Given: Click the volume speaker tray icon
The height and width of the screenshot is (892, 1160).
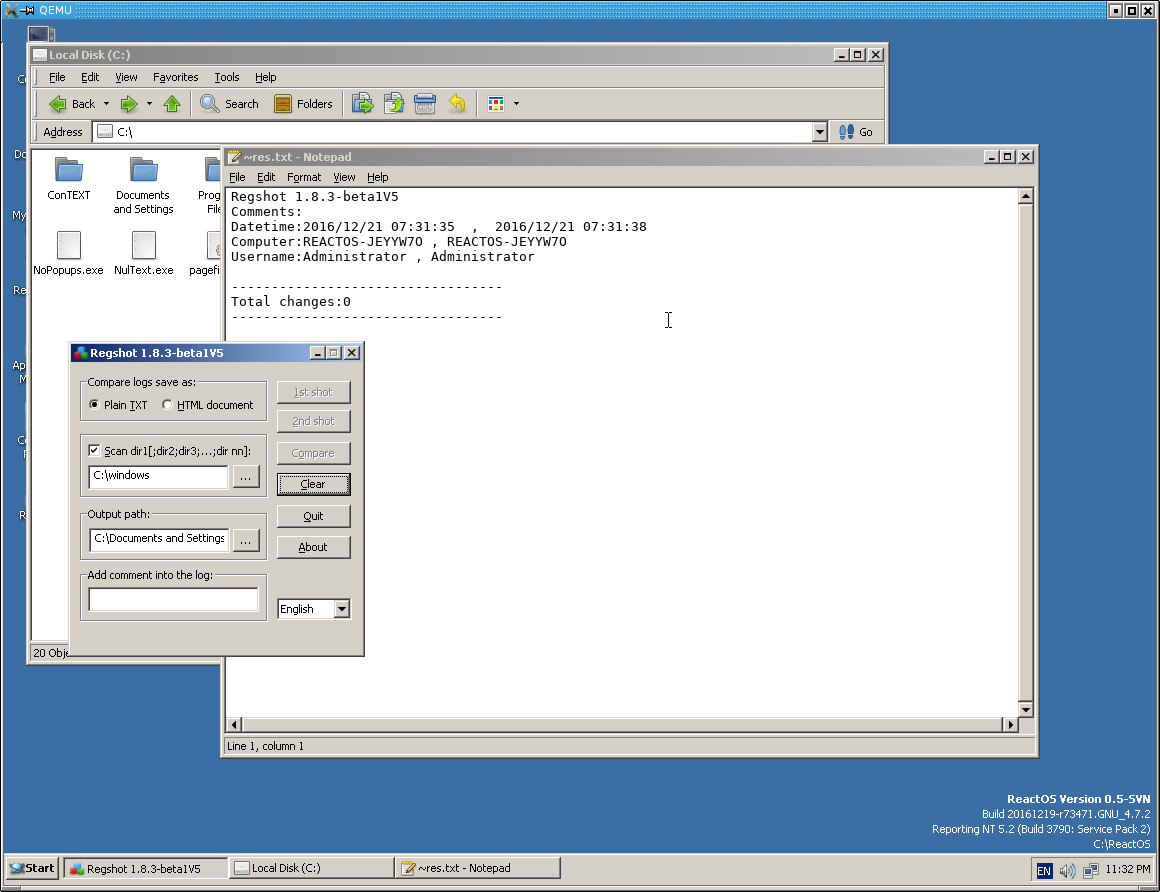Looking at the screenshot, I should [1068, 871].
